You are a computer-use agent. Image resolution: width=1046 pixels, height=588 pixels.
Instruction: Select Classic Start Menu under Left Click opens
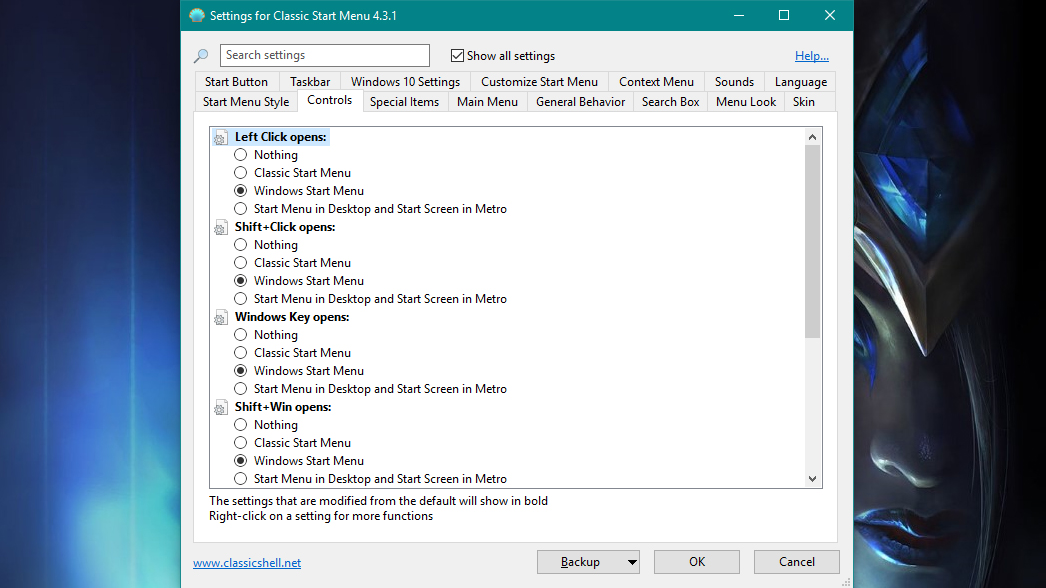(x=241, y=173)
